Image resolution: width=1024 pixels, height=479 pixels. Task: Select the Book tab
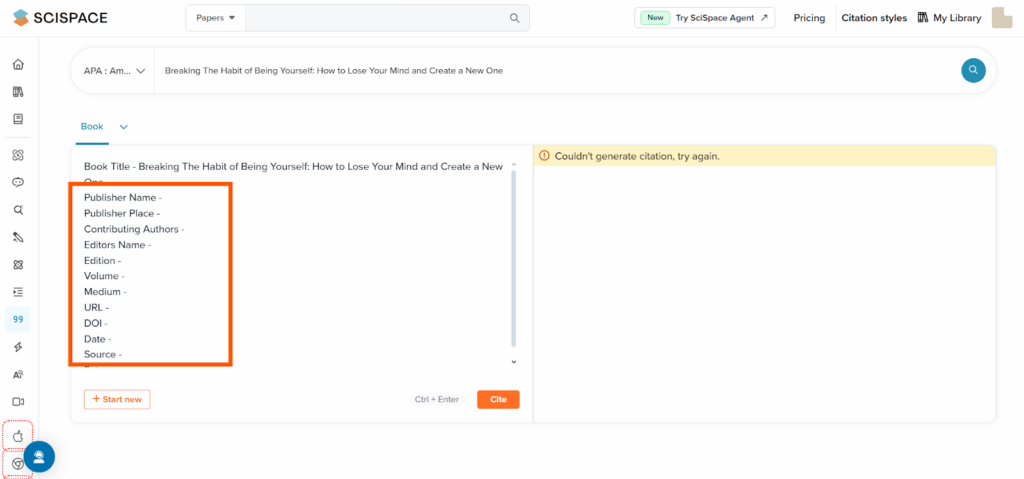pos(92,126)
